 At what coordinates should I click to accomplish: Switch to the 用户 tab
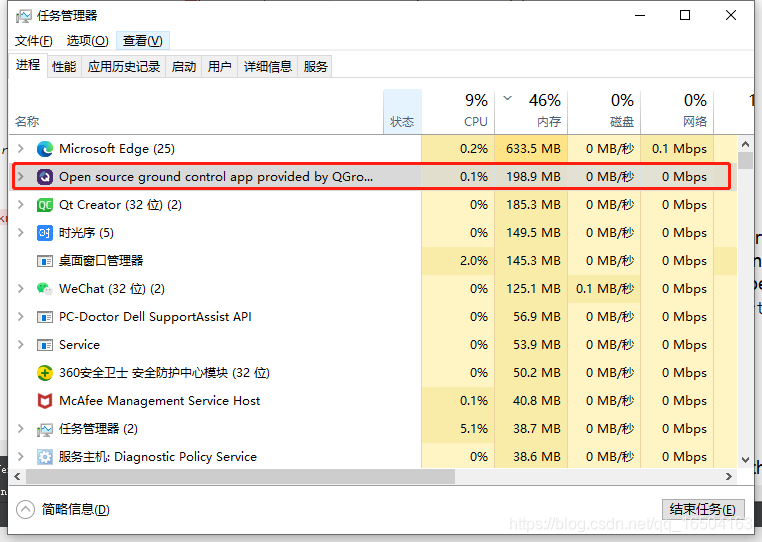click(219, 67)
